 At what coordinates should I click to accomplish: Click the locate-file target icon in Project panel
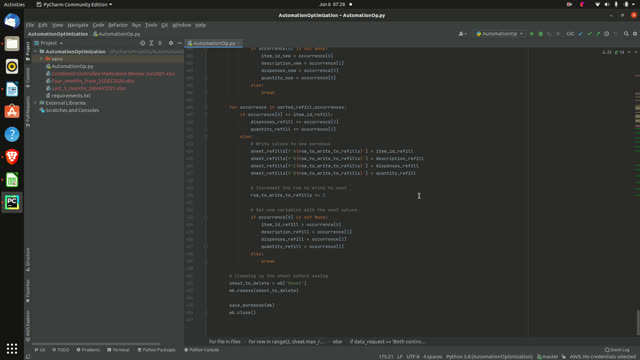click(142, 43)
